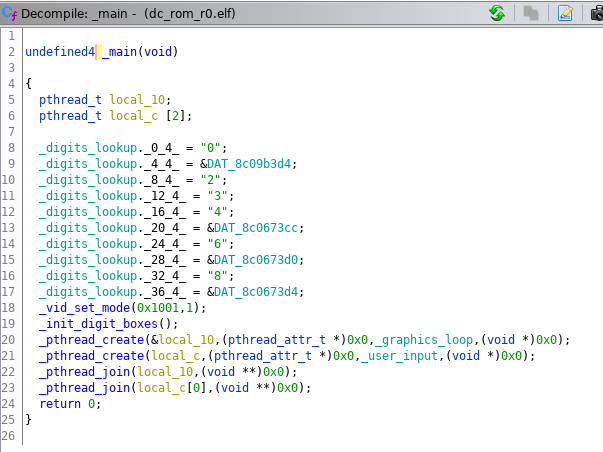The image size is (603, 452).
Task: Click the _graphics_loop function pointer
Action: coord(423,340)
